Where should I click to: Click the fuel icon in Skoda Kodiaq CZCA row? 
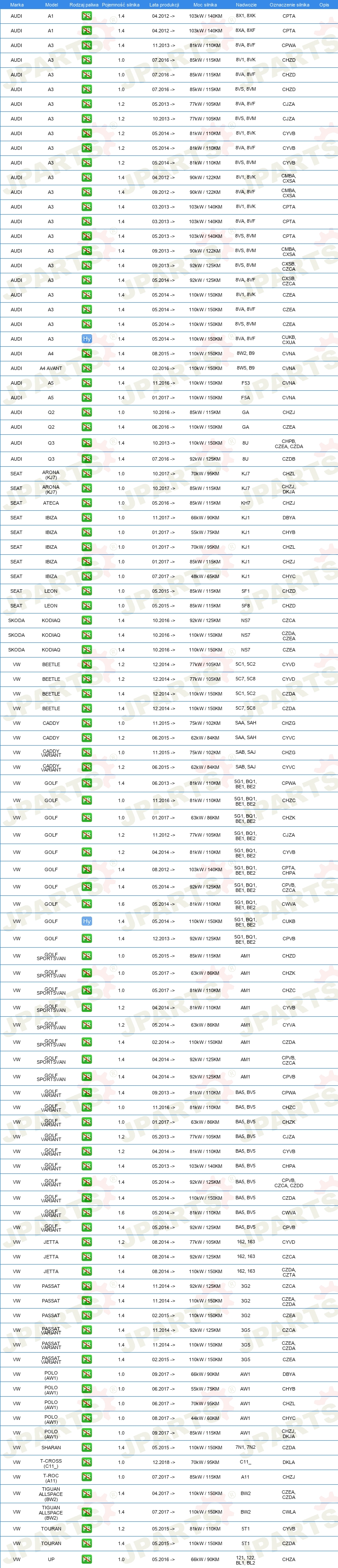87,620
